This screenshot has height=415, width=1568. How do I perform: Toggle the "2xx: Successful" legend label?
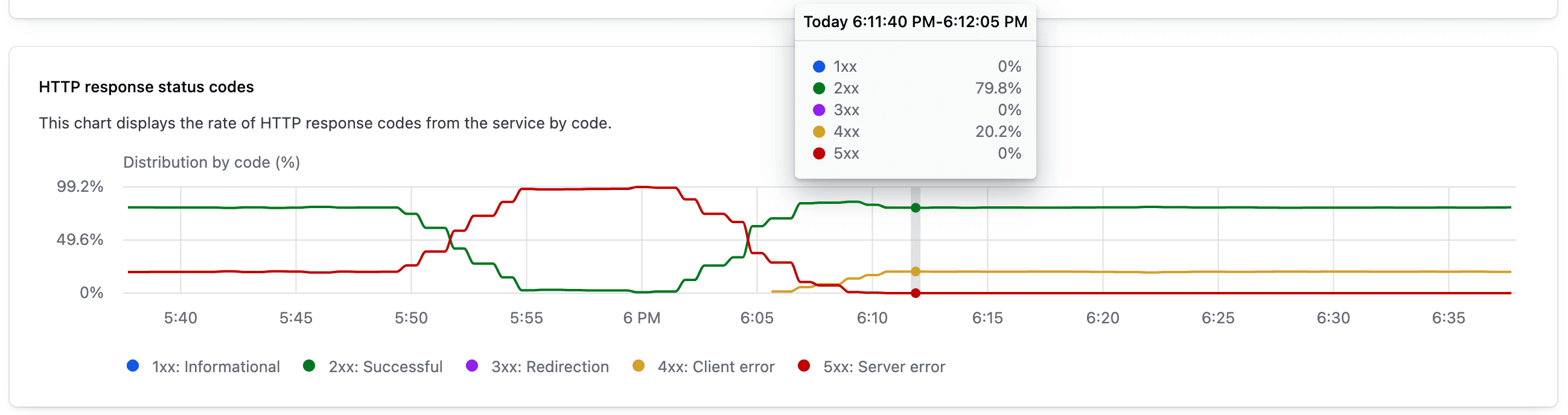pyautogui.click(x=385, y=367)
